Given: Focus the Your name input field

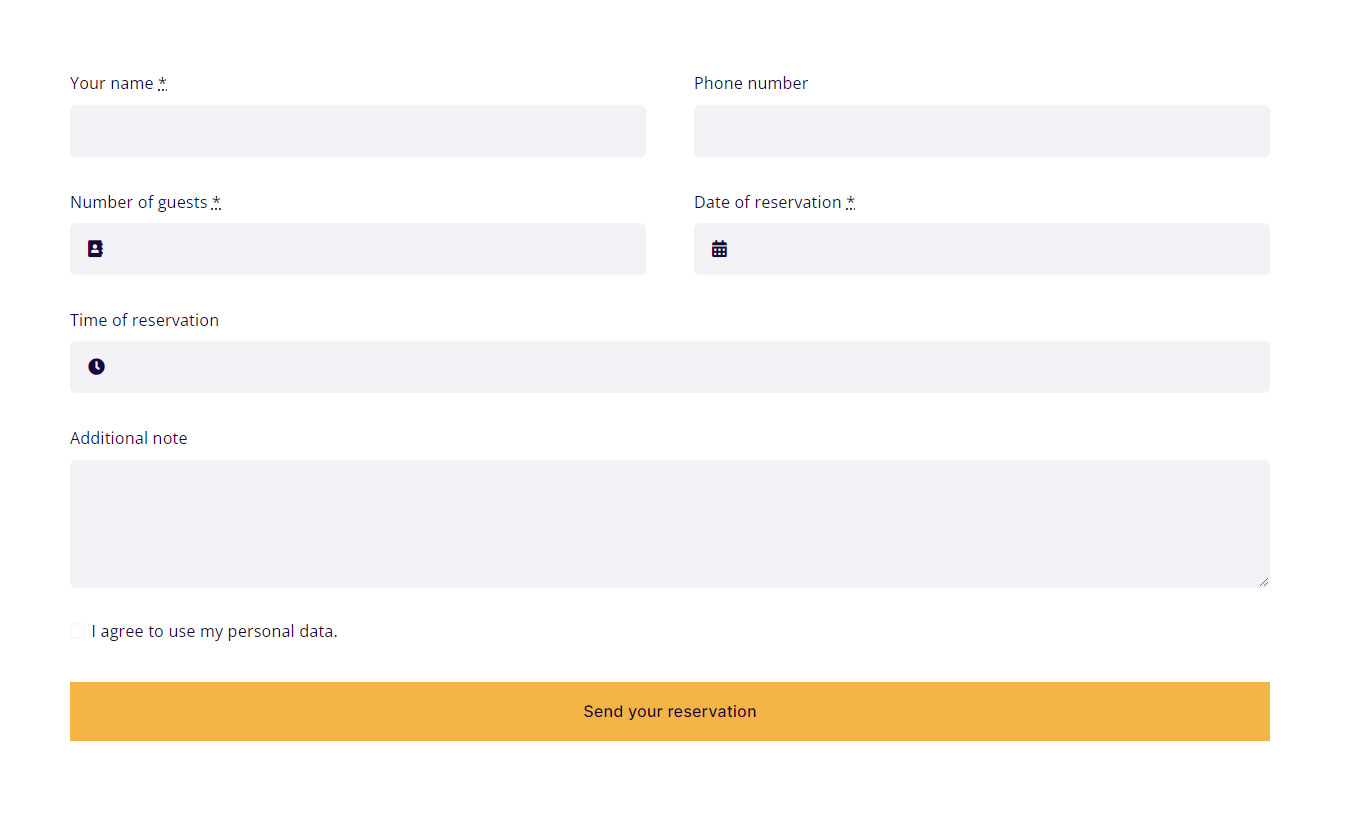Looking at the screenshot, I should click(x=358, y=131).
